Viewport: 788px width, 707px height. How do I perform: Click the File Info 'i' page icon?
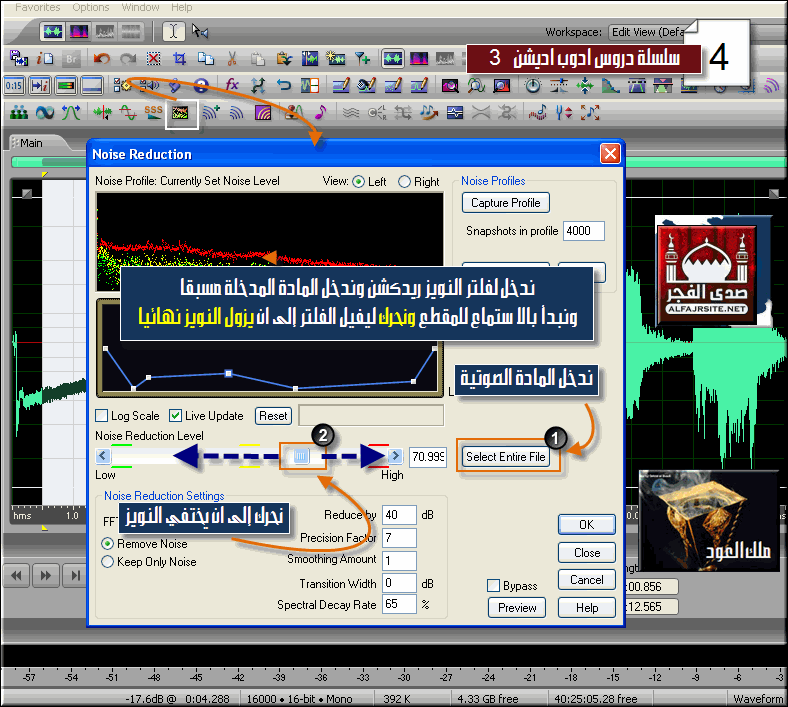pos(45,59)
